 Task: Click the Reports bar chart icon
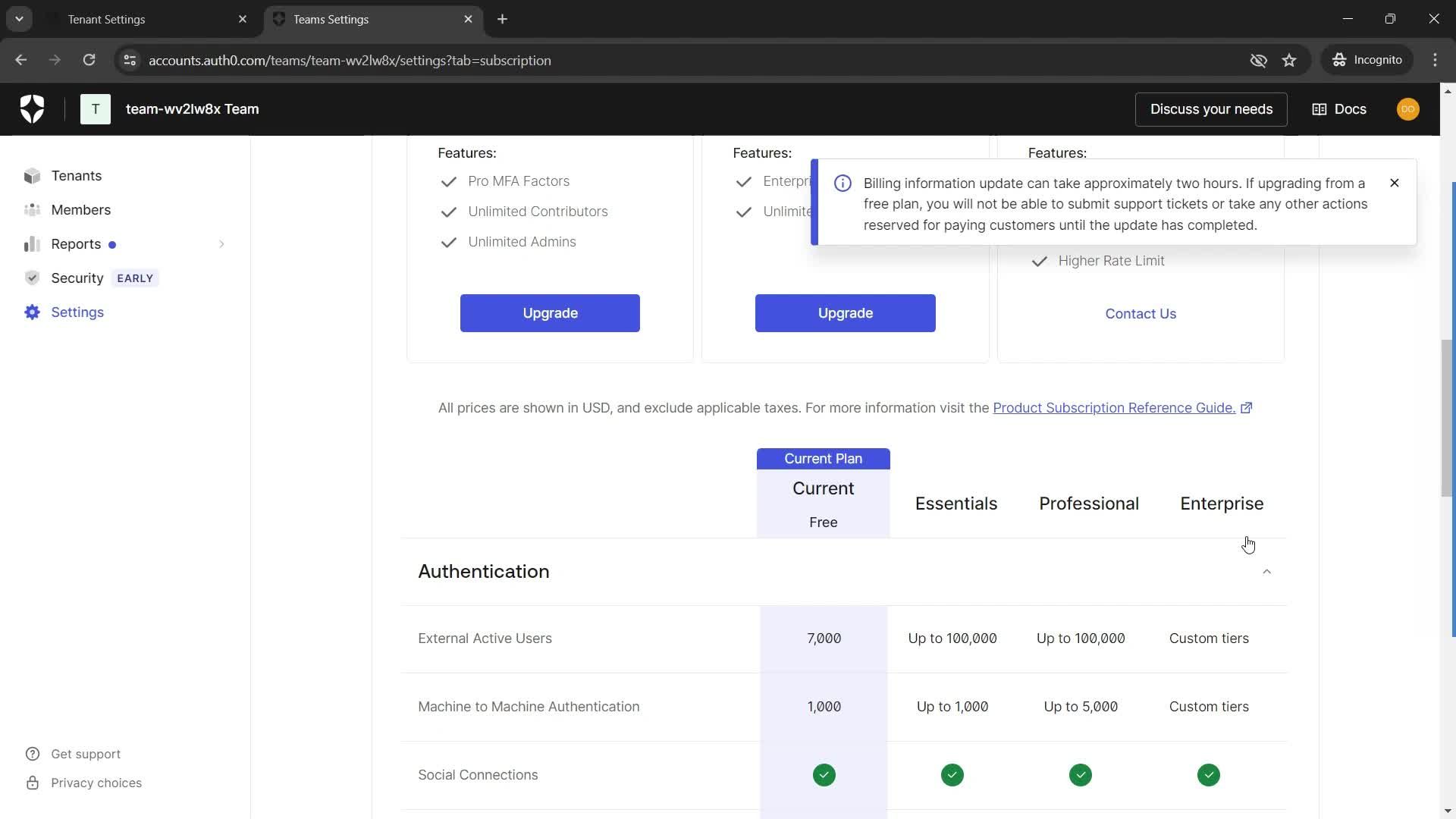[32, 244]
